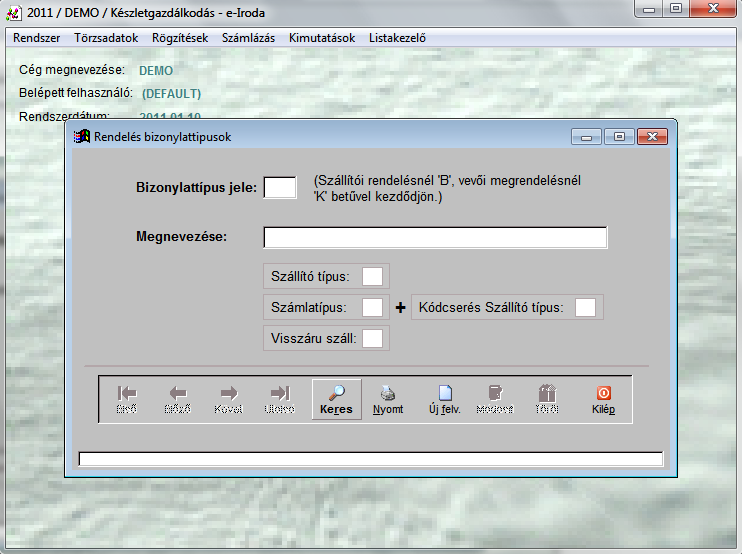Advance to the next record (Követ)
Image resolution: width=742 pixels, height=554 pixels.
coord(228,399)
